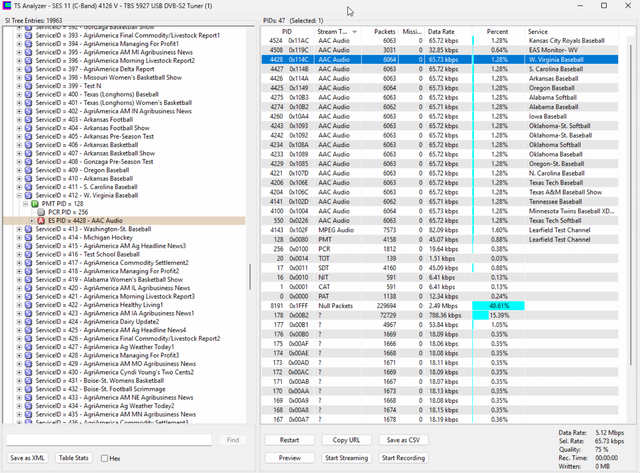Screen dimensions: 640x473
Task: Click service icon for ServiceID 409 Oregon Baseball
Action: (x=28, y=170)
